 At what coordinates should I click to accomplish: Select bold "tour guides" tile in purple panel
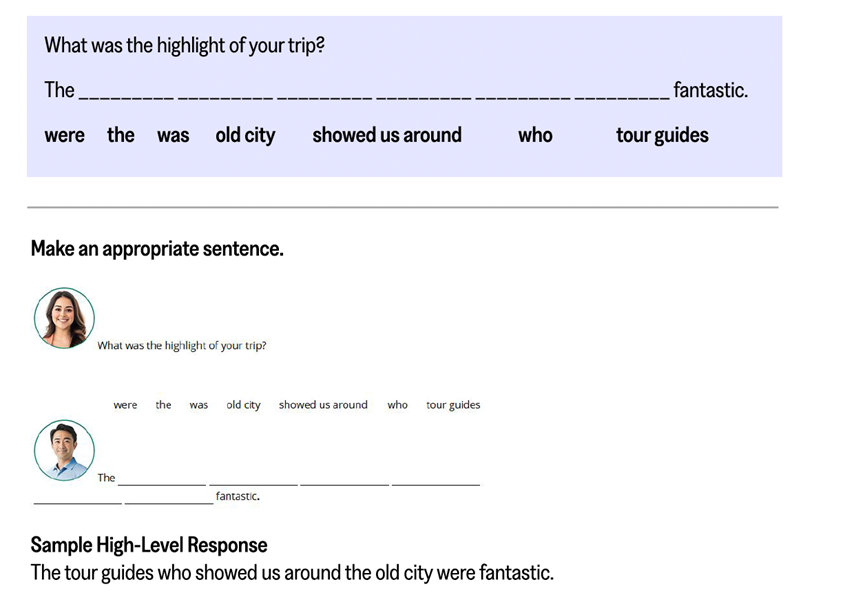point(662,135)
